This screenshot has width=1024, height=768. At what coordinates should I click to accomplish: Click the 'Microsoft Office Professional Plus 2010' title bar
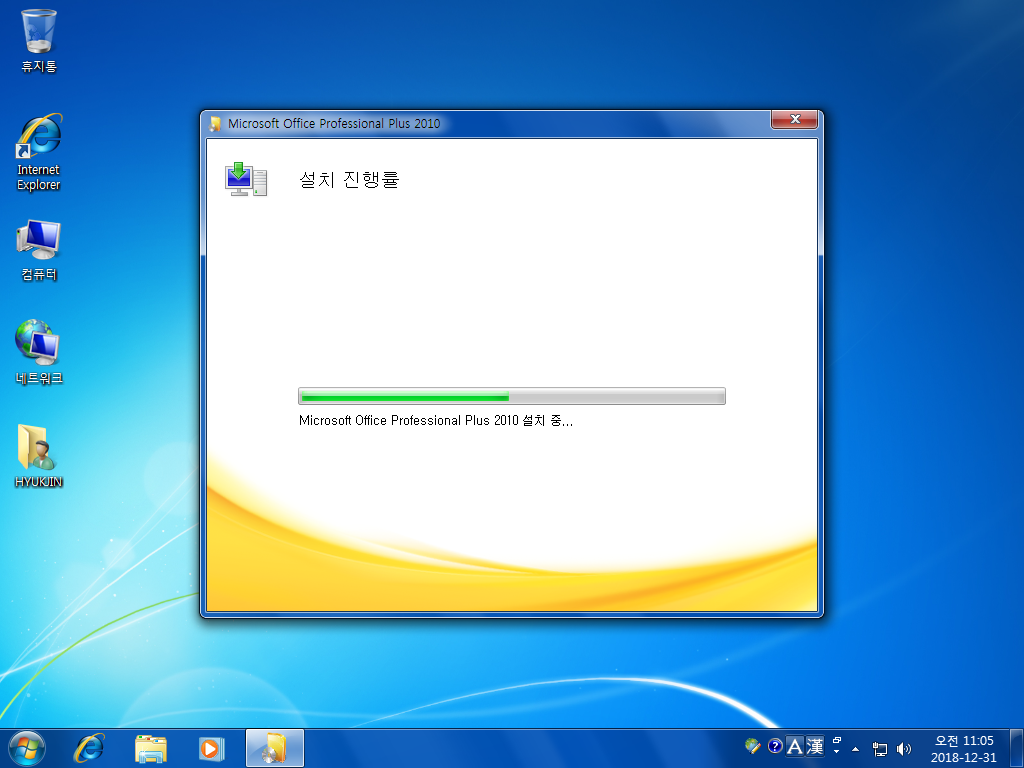tap(334, 123)
